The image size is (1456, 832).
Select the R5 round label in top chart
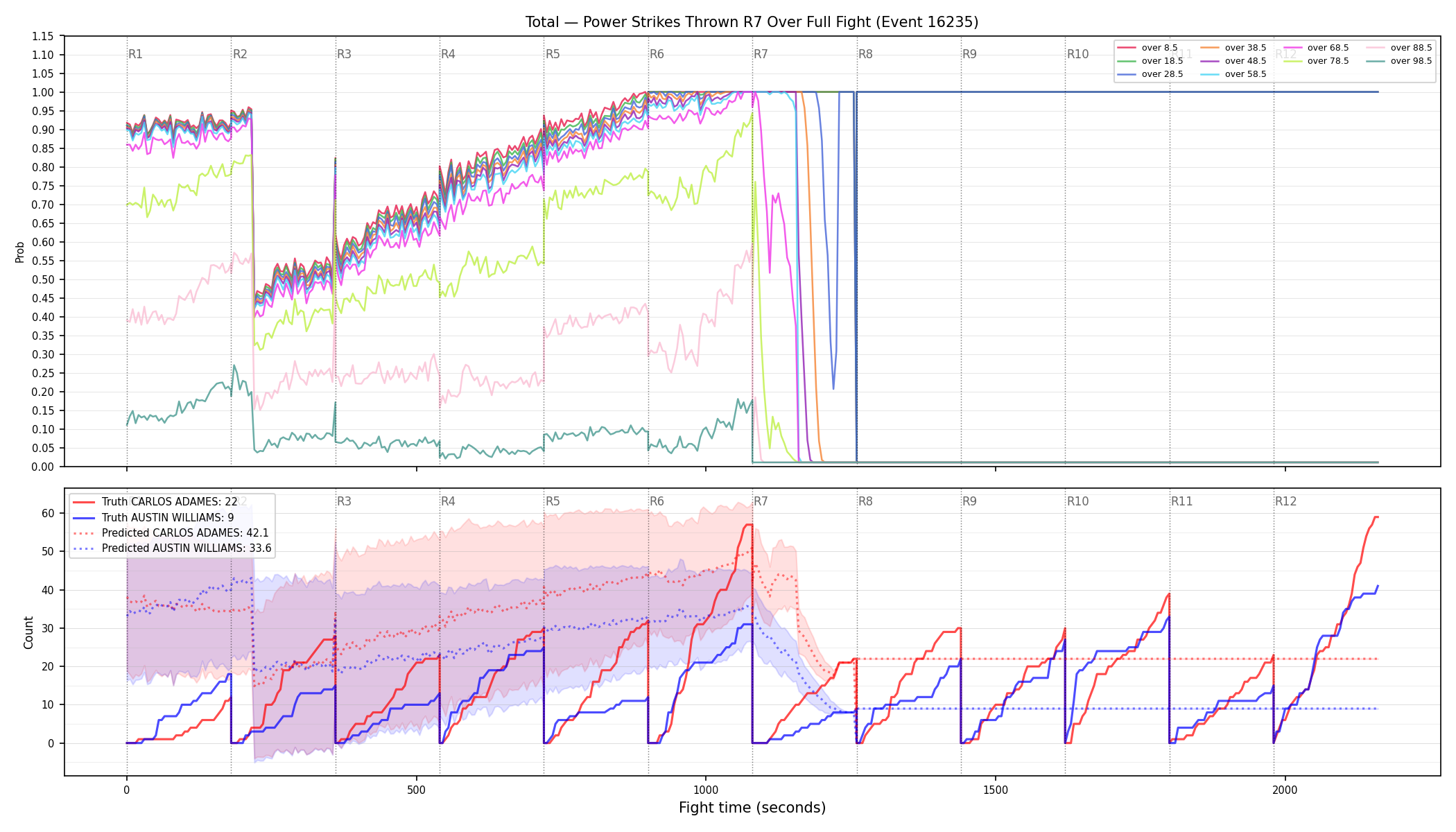(x=553, y=54)
